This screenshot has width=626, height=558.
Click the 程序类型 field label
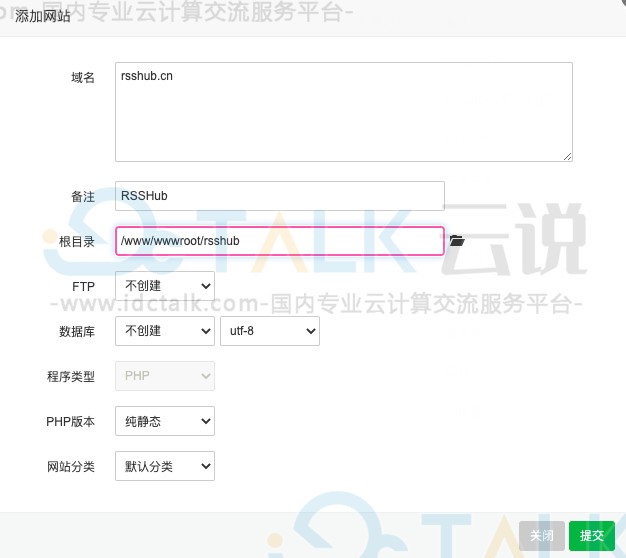point(71,376)
